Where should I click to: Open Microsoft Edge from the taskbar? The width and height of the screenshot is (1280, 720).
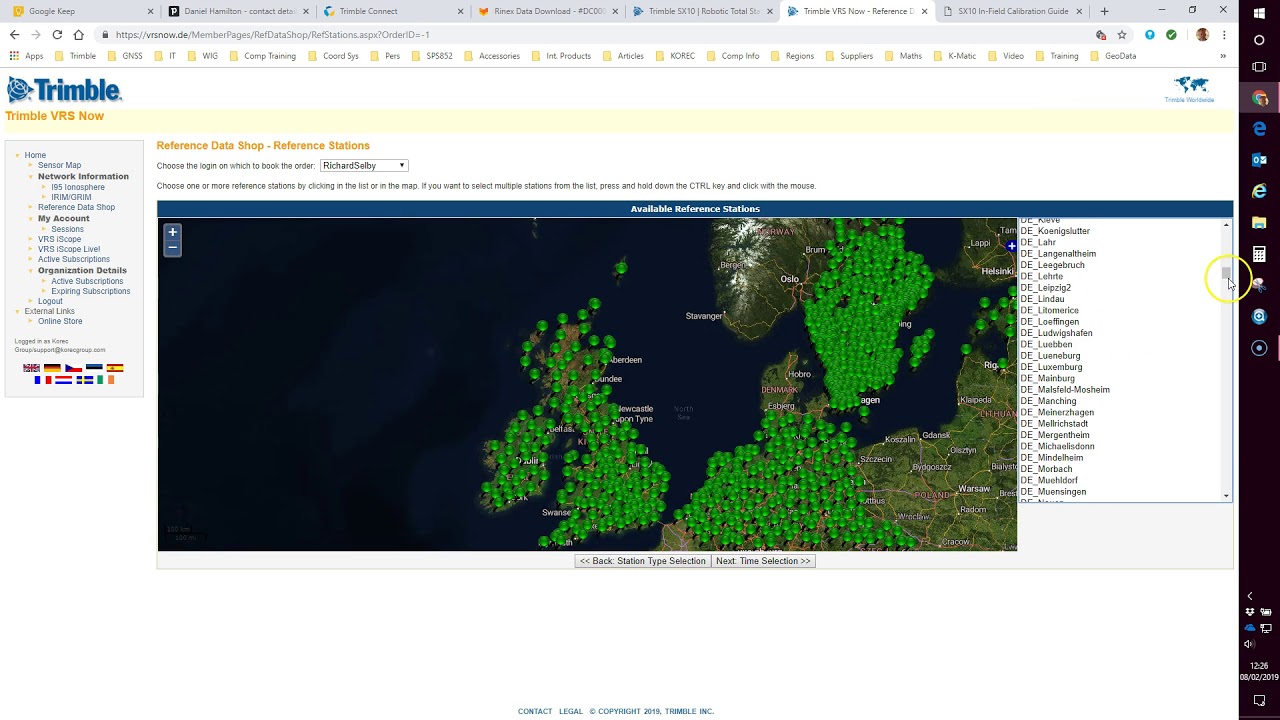coord(1259,129)
